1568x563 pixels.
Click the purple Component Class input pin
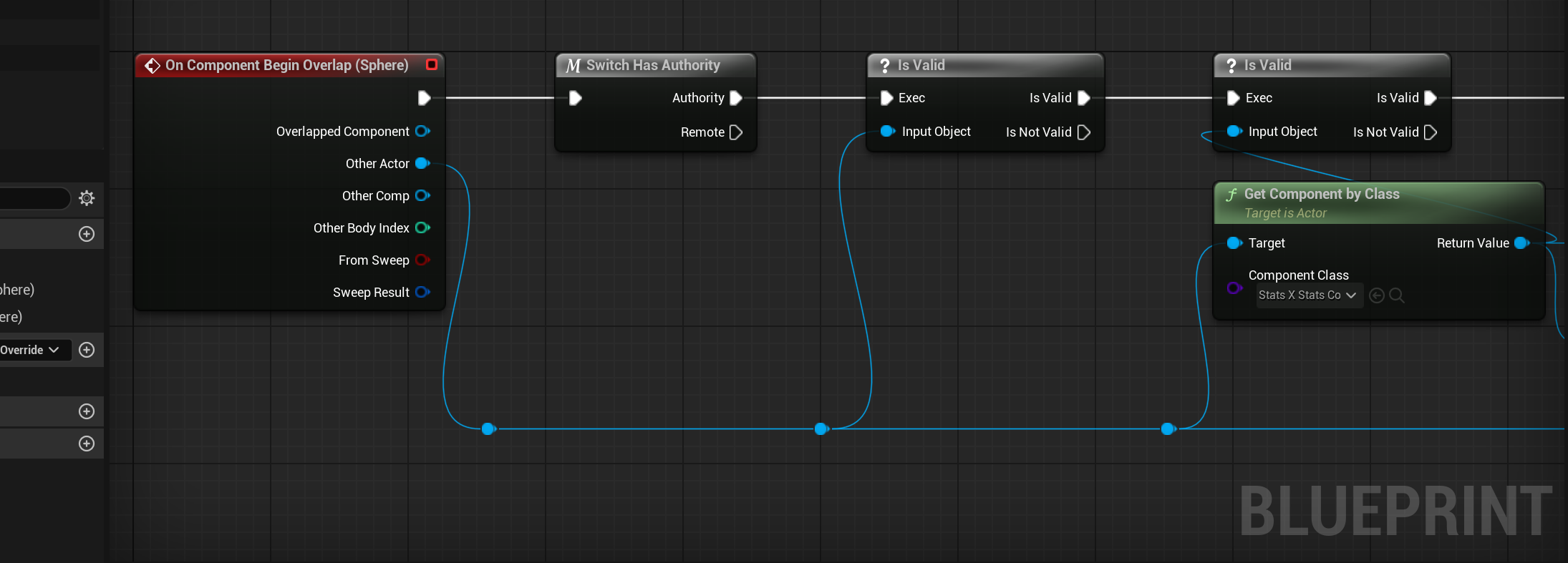(x=1234, y=288)
